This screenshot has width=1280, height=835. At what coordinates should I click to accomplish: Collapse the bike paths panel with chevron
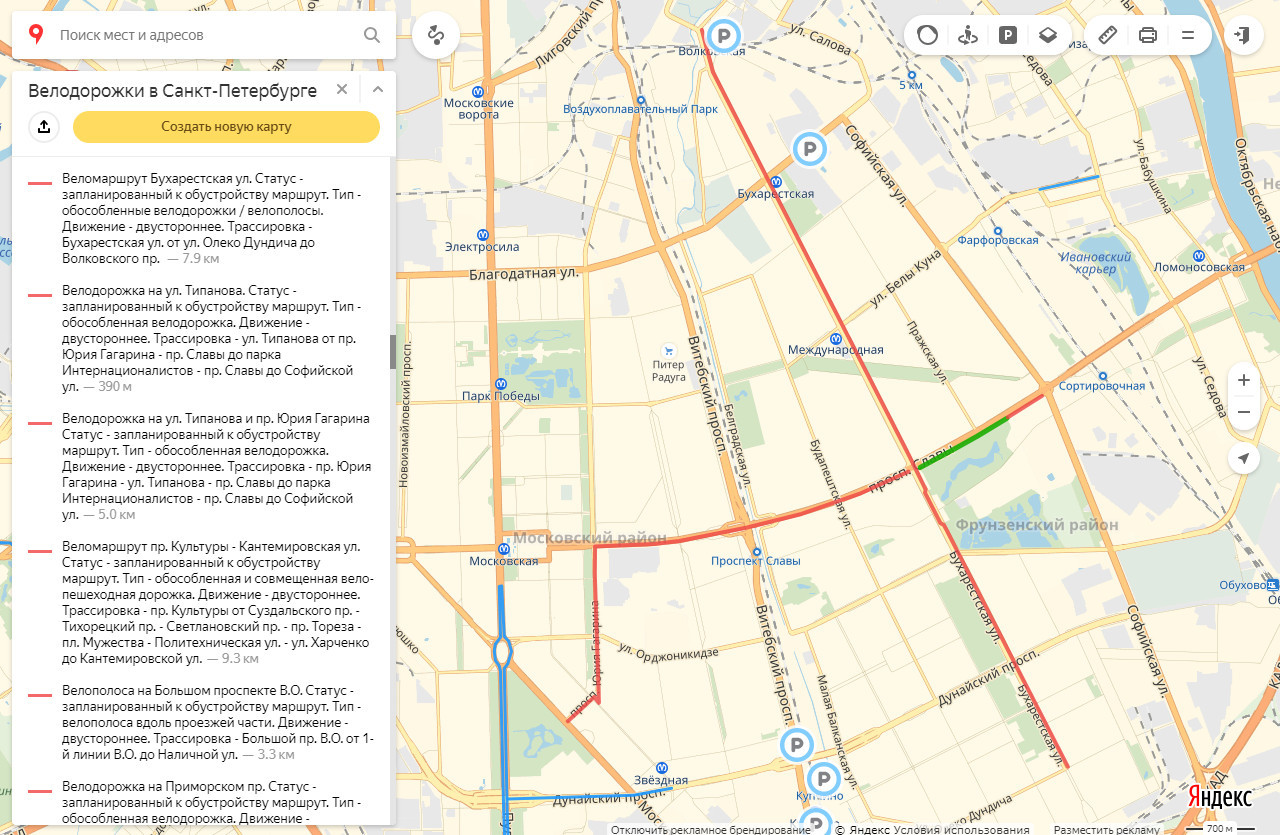[x=378, y=89]
